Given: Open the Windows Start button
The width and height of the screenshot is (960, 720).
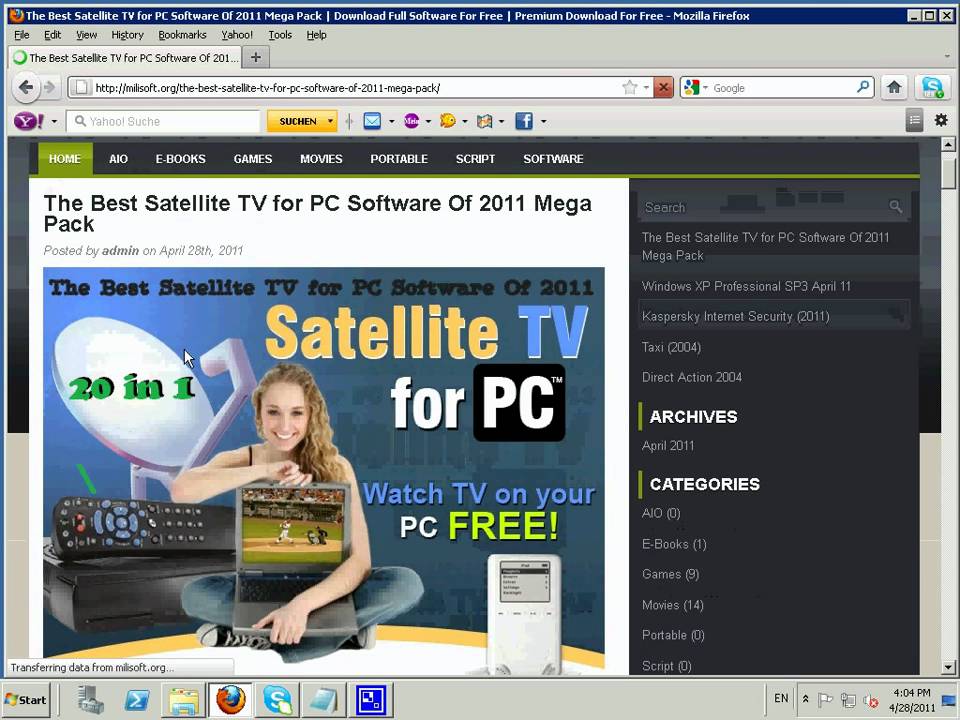Looking at the screenshot, I should tap(25, 699).
